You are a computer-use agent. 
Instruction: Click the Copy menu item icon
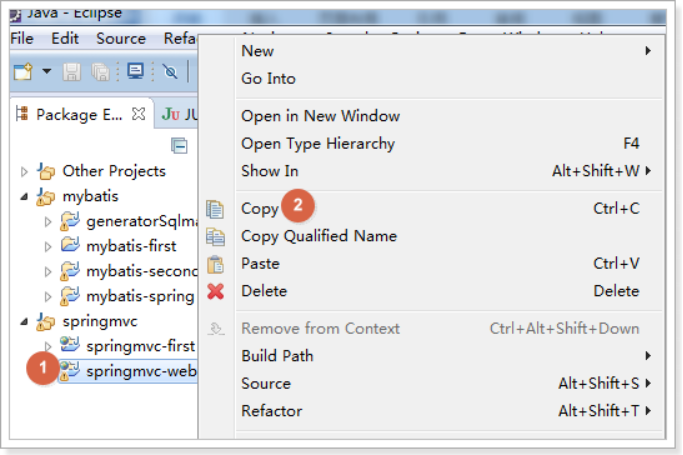(215, 209)
